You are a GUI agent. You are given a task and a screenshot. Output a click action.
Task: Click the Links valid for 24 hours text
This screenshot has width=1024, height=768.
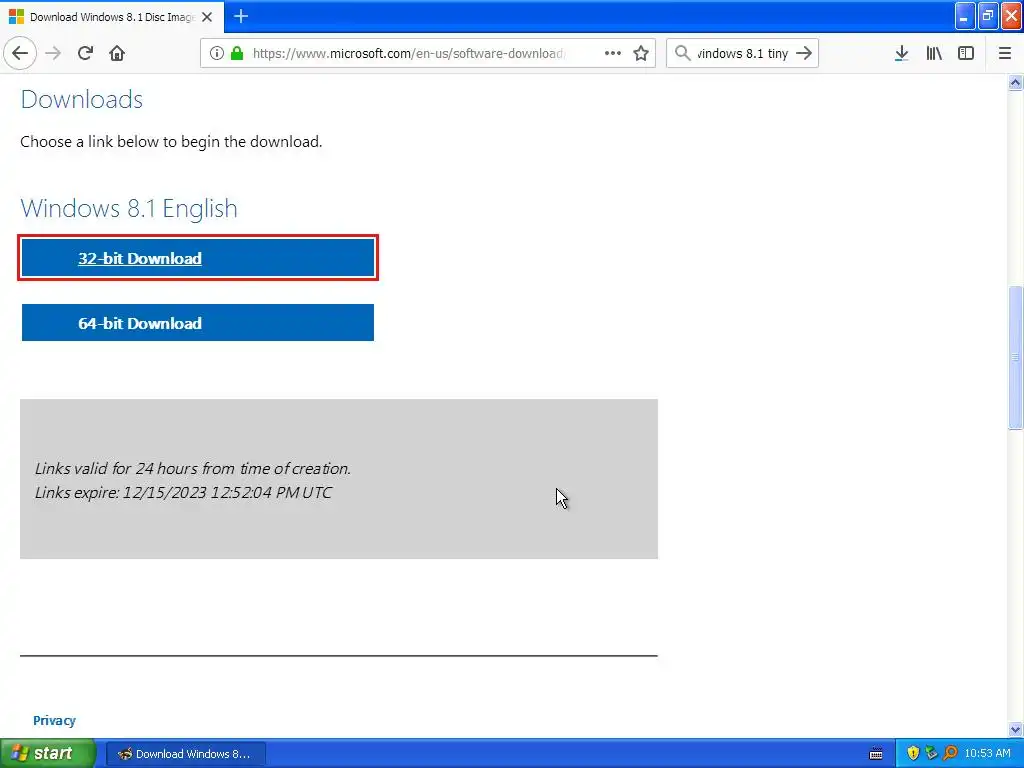click(x=193, y=469)
